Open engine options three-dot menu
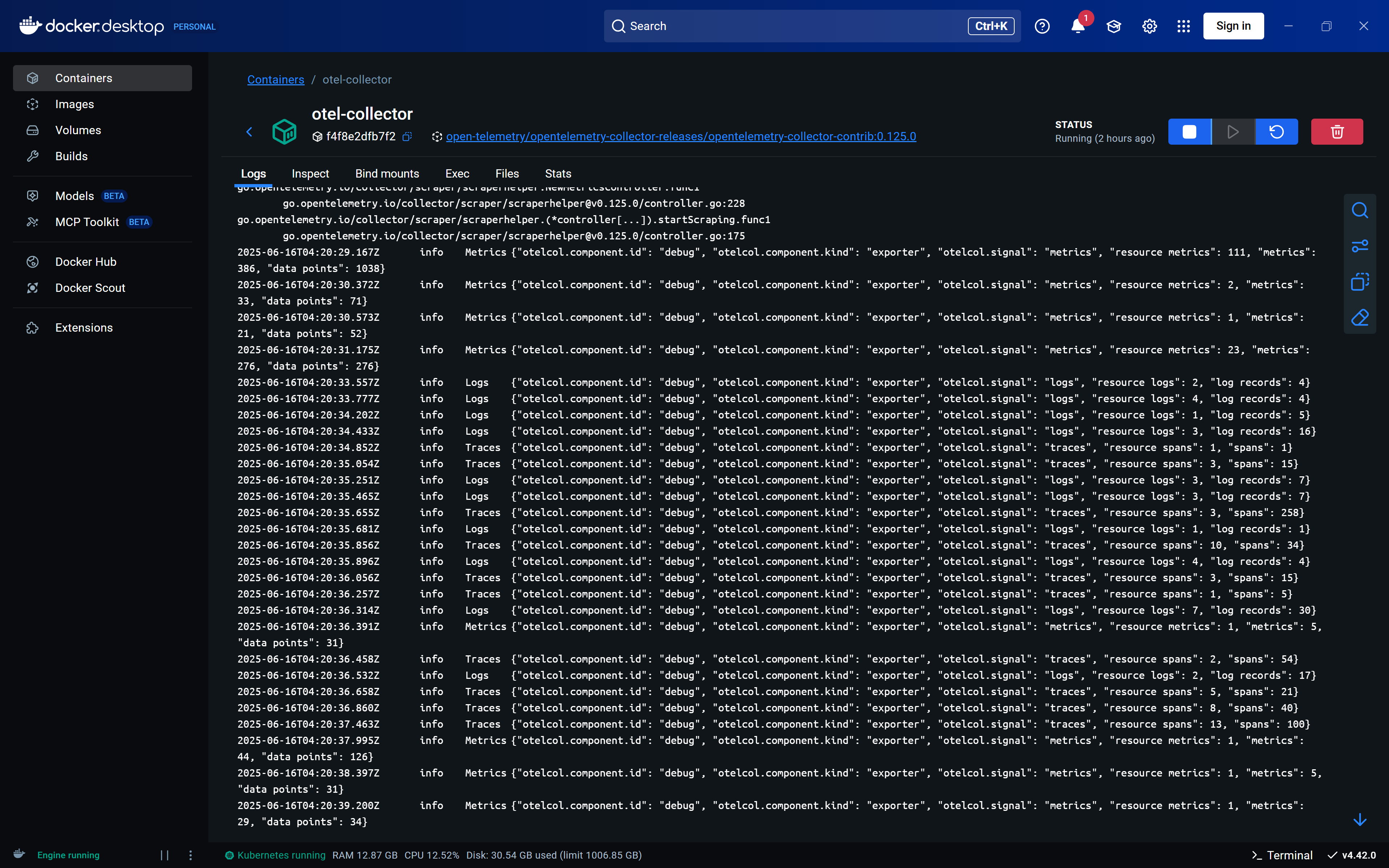 (x=191, y=855)
